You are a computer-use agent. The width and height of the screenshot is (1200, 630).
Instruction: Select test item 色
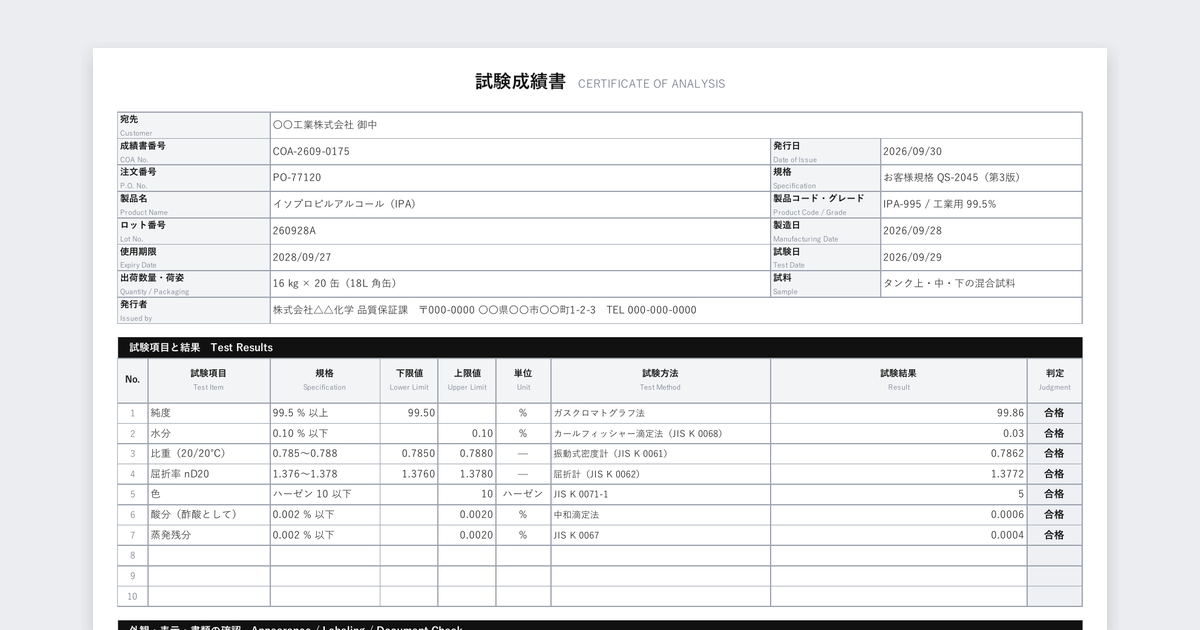[209, 494]
